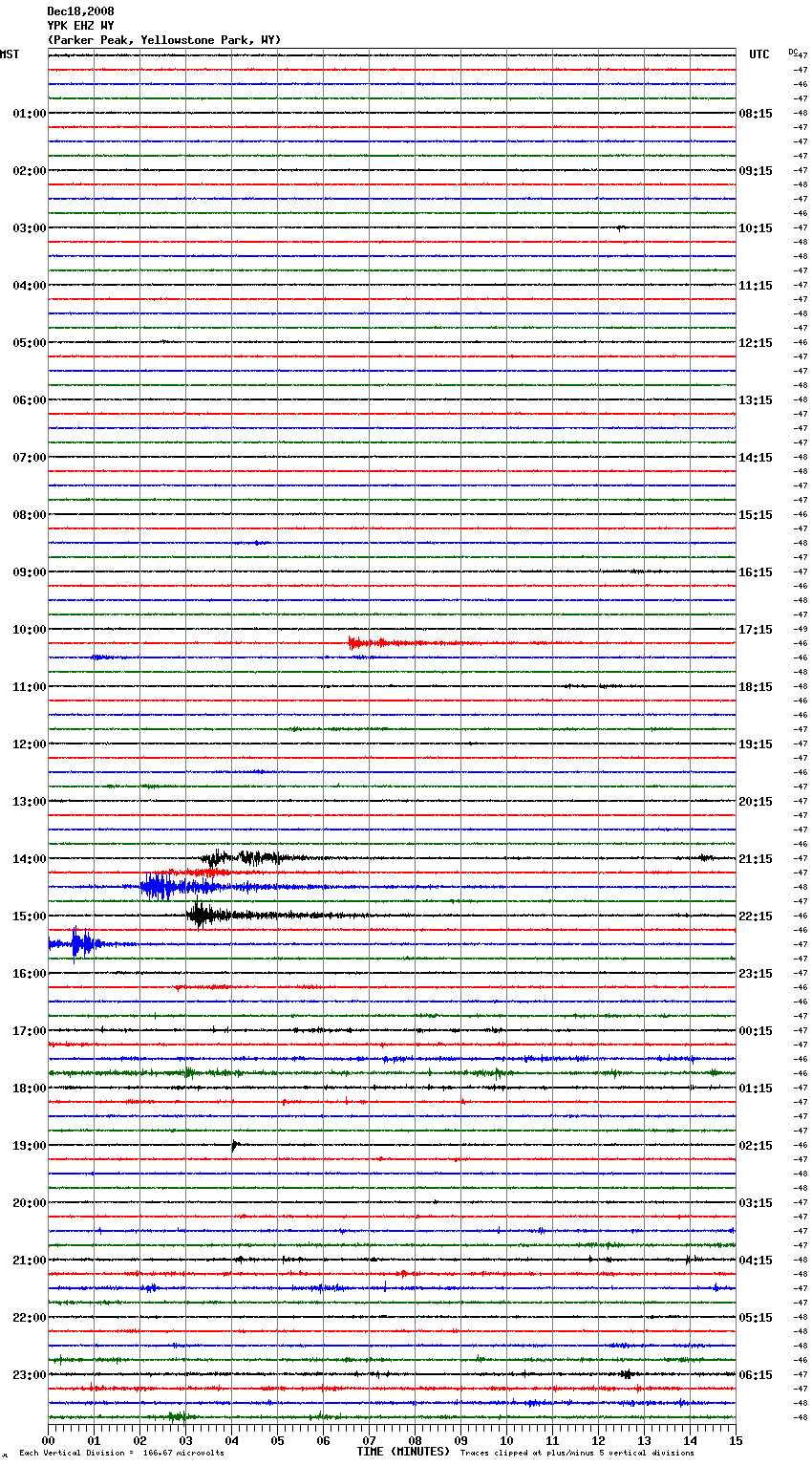The width and height of the screenshot is (812, 1466).
Task: Click the 20:15 UTC time label
Action: [x=756, y=802]
